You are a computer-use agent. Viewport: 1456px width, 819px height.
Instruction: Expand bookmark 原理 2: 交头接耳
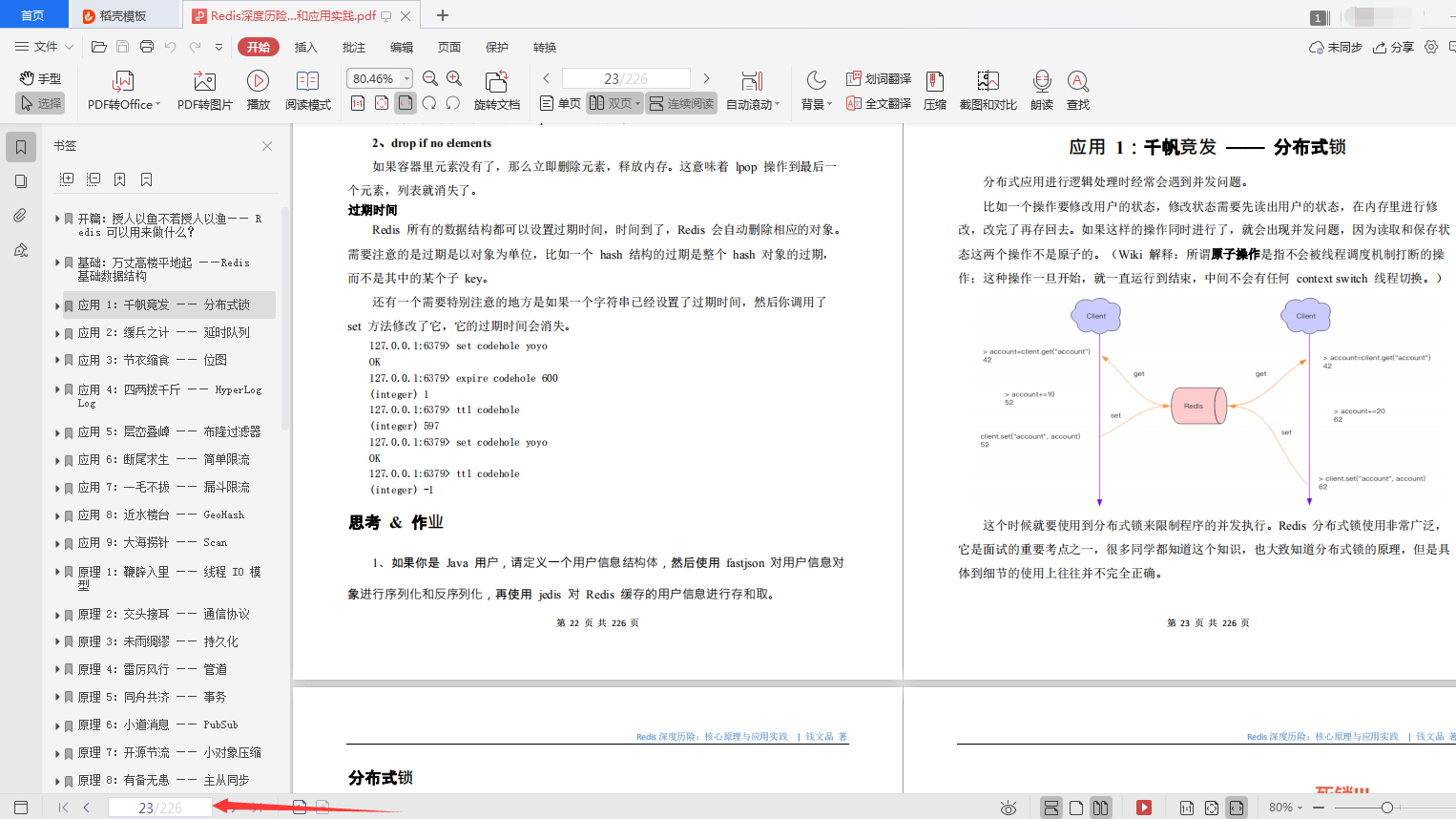[x=57, y=615]
